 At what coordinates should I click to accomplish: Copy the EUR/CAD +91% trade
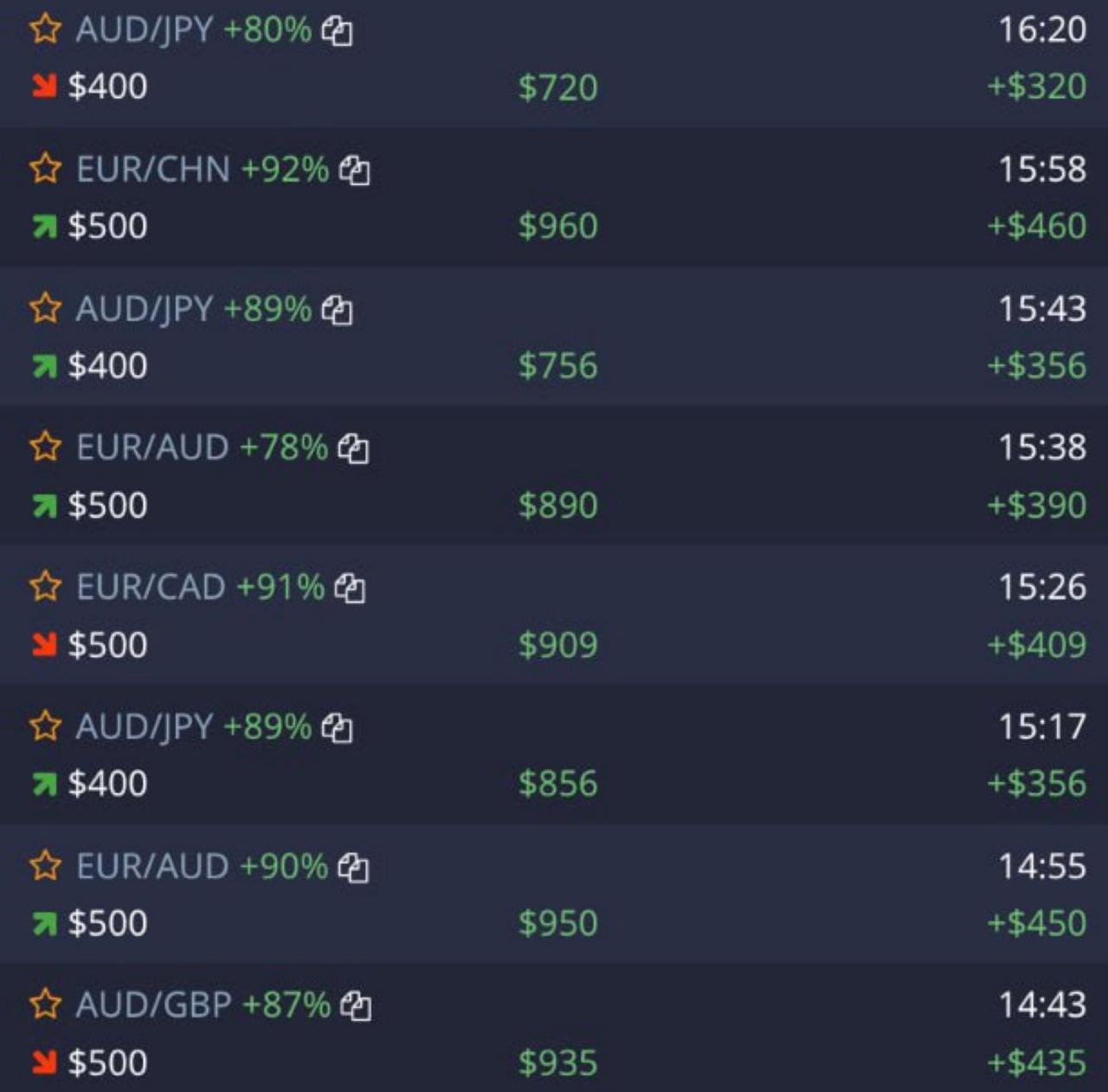(350, 588)
